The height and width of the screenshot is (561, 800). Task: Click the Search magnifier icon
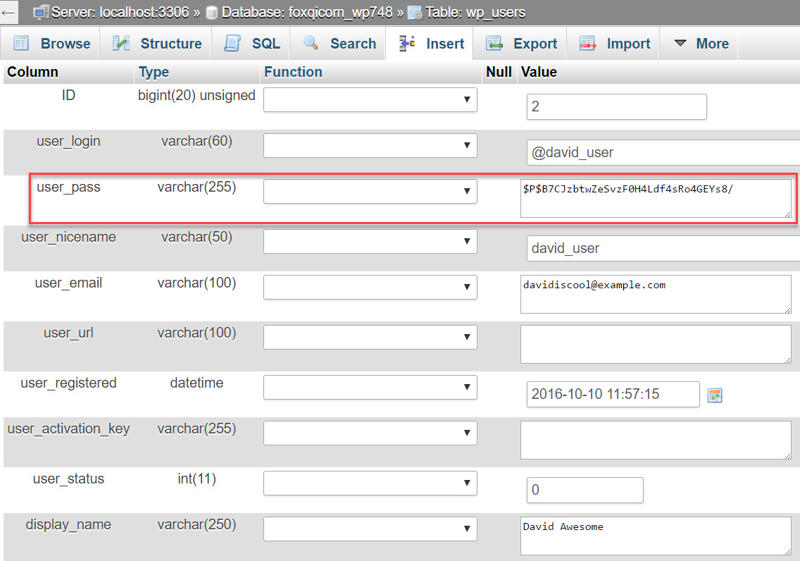(x=311, y=43)
